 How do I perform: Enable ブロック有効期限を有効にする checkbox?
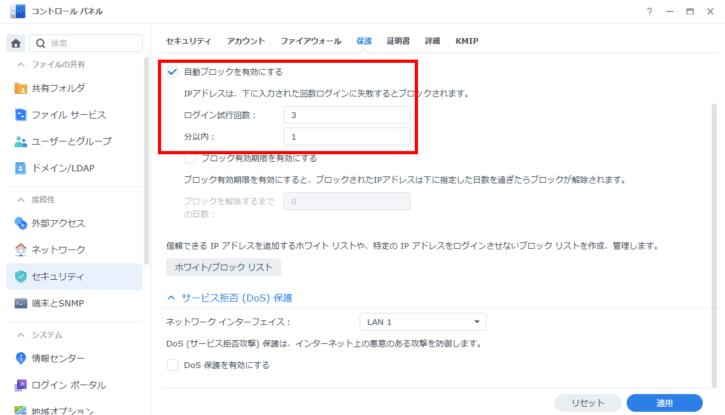point(191,158)
